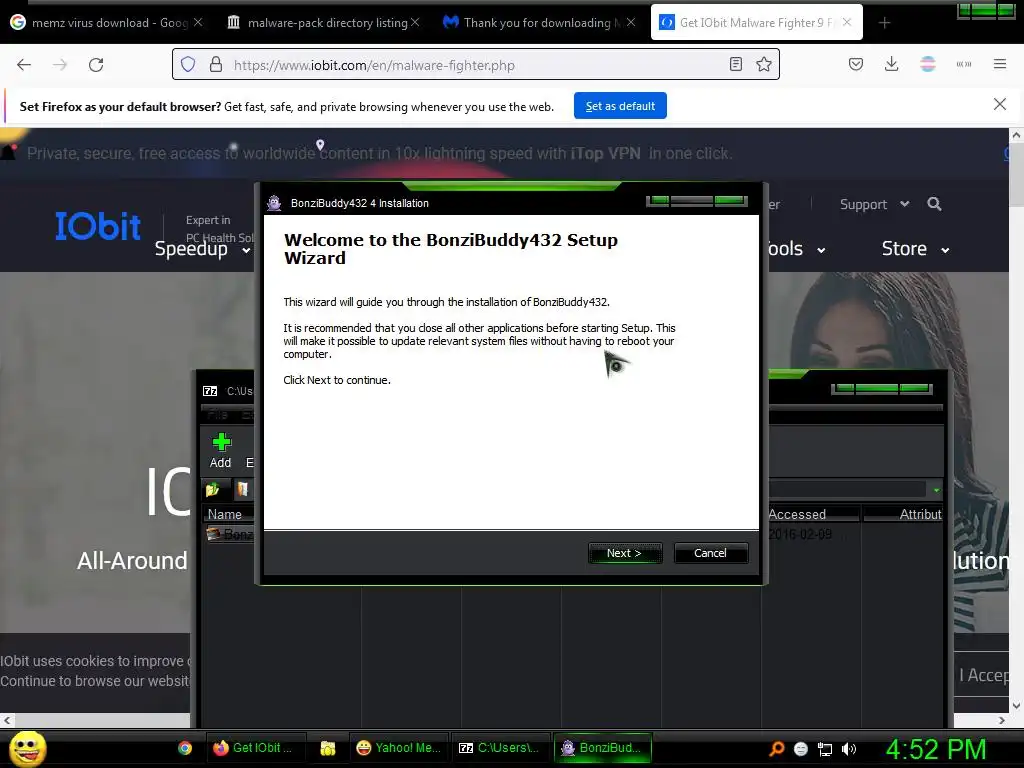The width and height of the screenshot is (1024, 768).
Task: Switch to Yahoo! Messenger taskbar item
Action: pyautogui.click(x=398, y=748)
